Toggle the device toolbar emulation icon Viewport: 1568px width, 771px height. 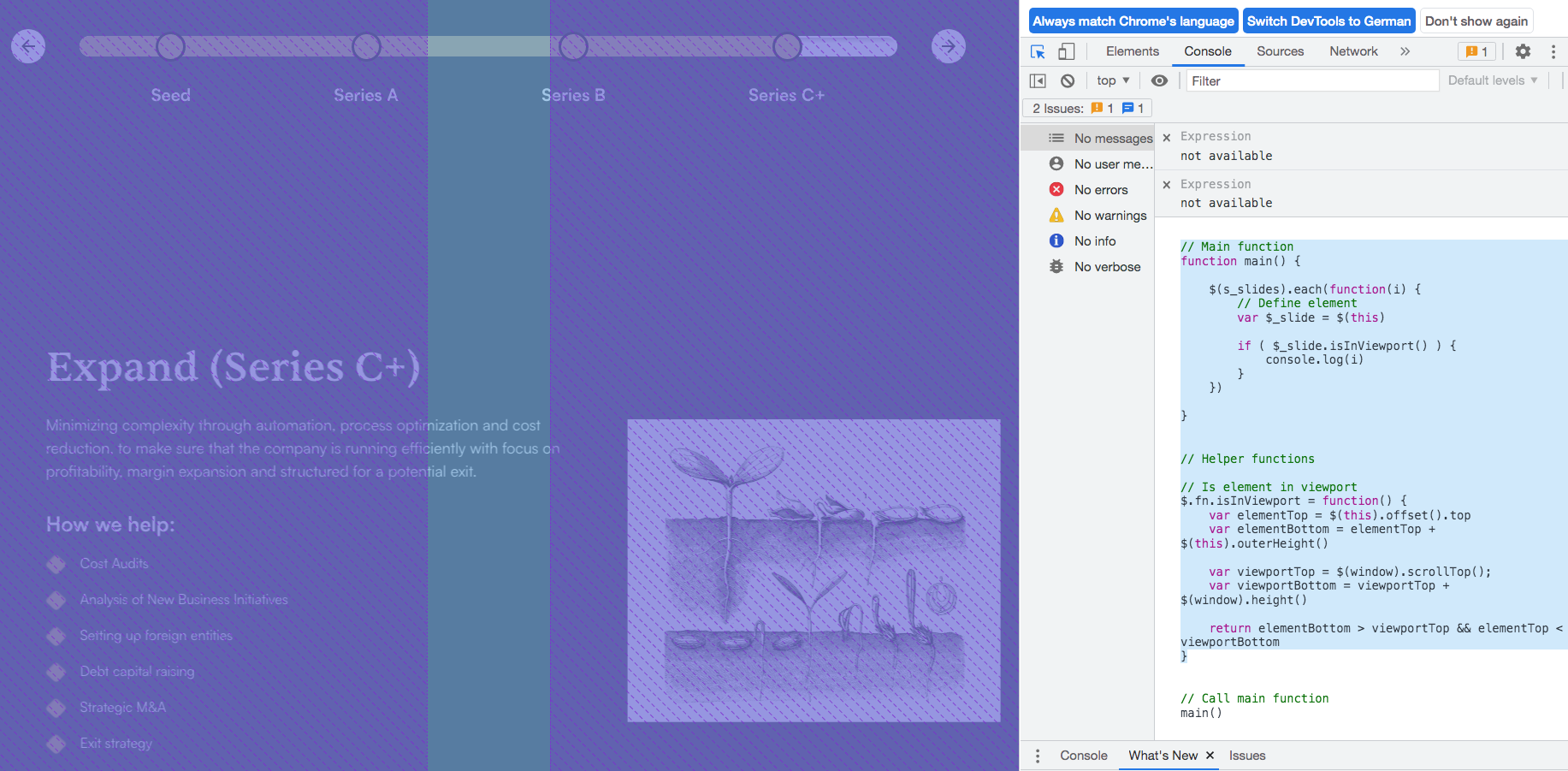point(1066,51)
